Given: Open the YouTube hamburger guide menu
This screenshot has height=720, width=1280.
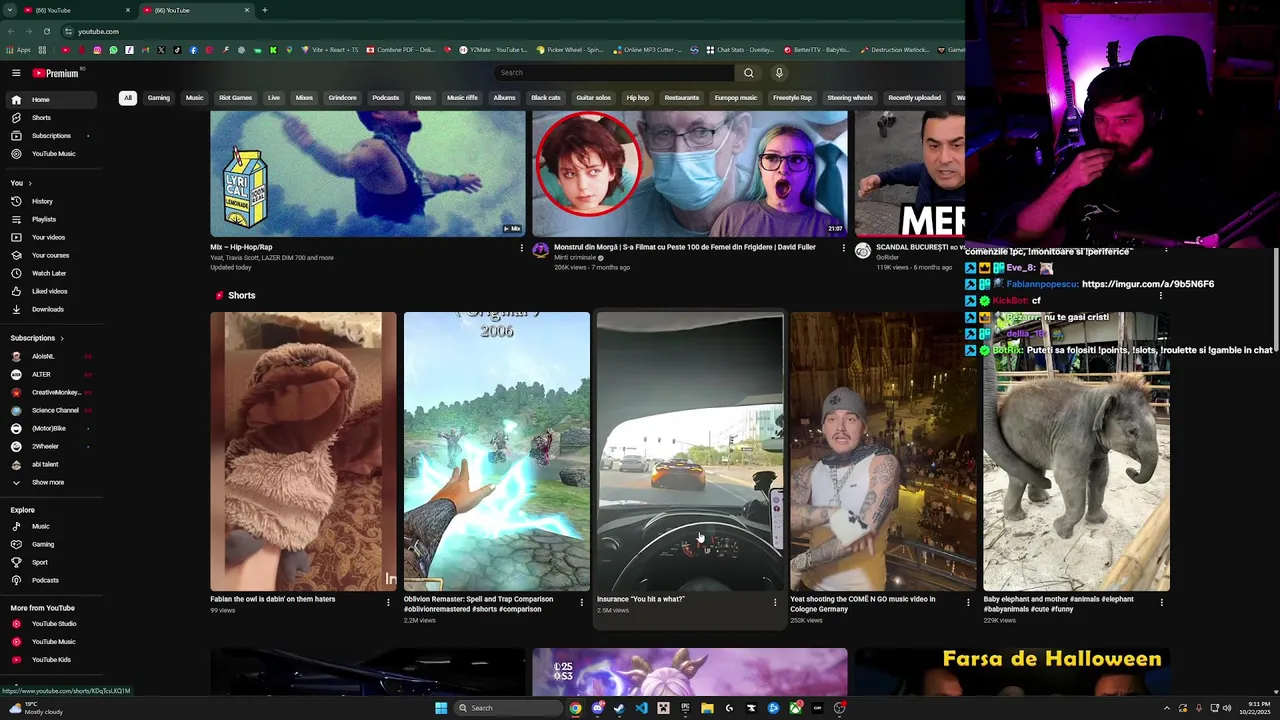Looking at the screenshot, I should [16, 73].
